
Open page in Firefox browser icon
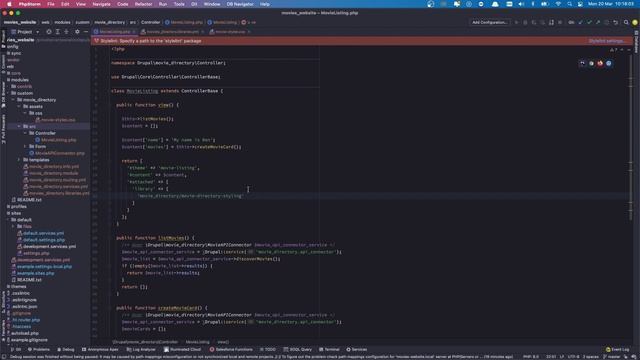click(600, 63)
